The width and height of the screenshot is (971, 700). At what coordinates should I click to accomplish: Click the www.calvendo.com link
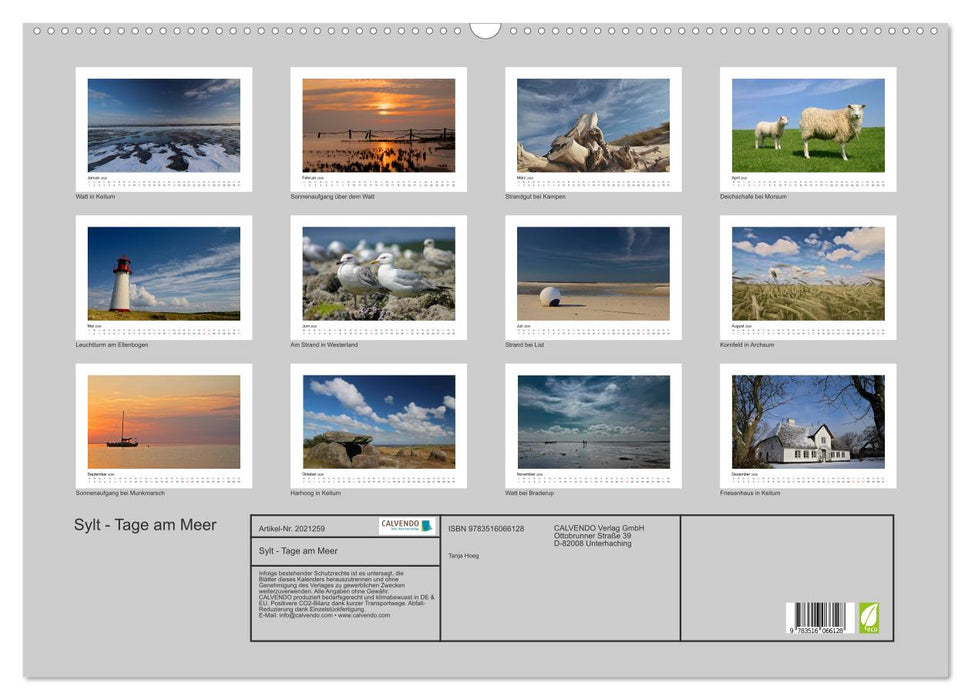pos(363,615)
